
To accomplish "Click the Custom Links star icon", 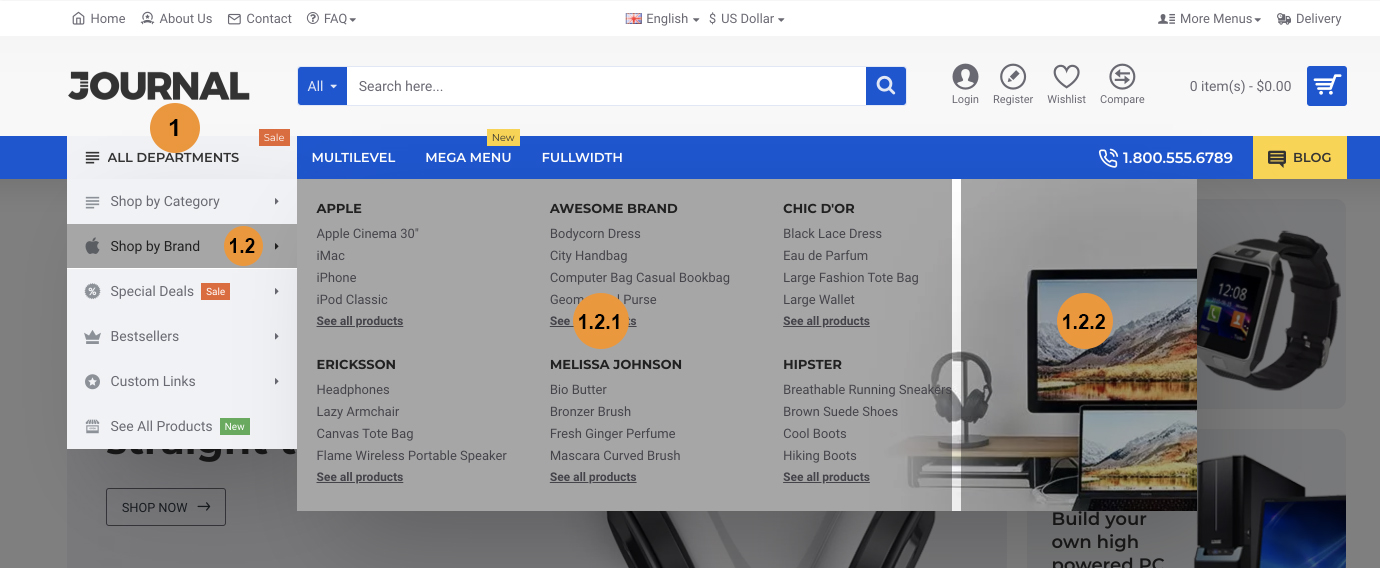I will 92,381.
